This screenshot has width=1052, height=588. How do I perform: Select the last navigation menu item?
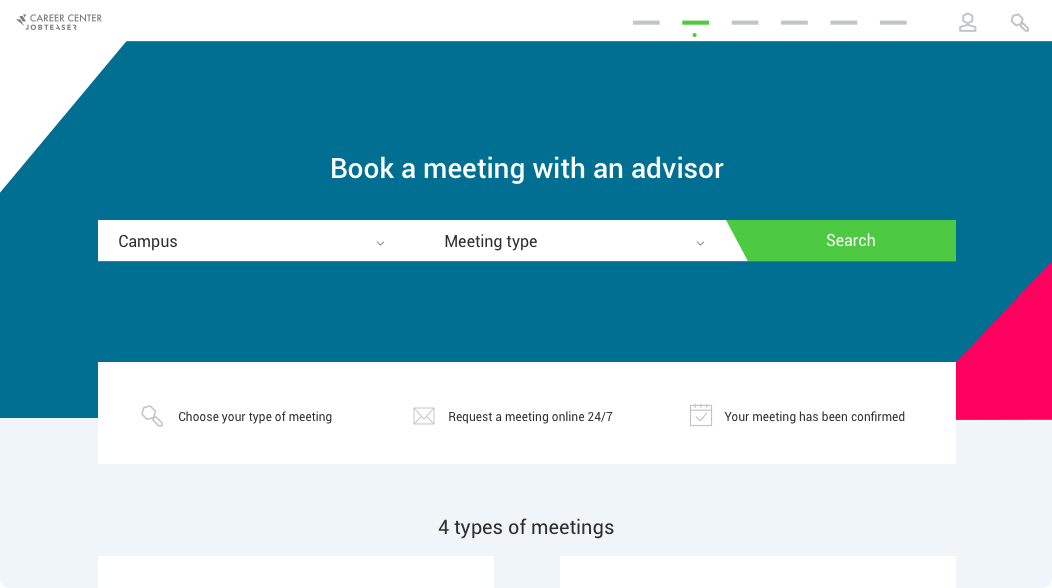click(x=893, y=23)
